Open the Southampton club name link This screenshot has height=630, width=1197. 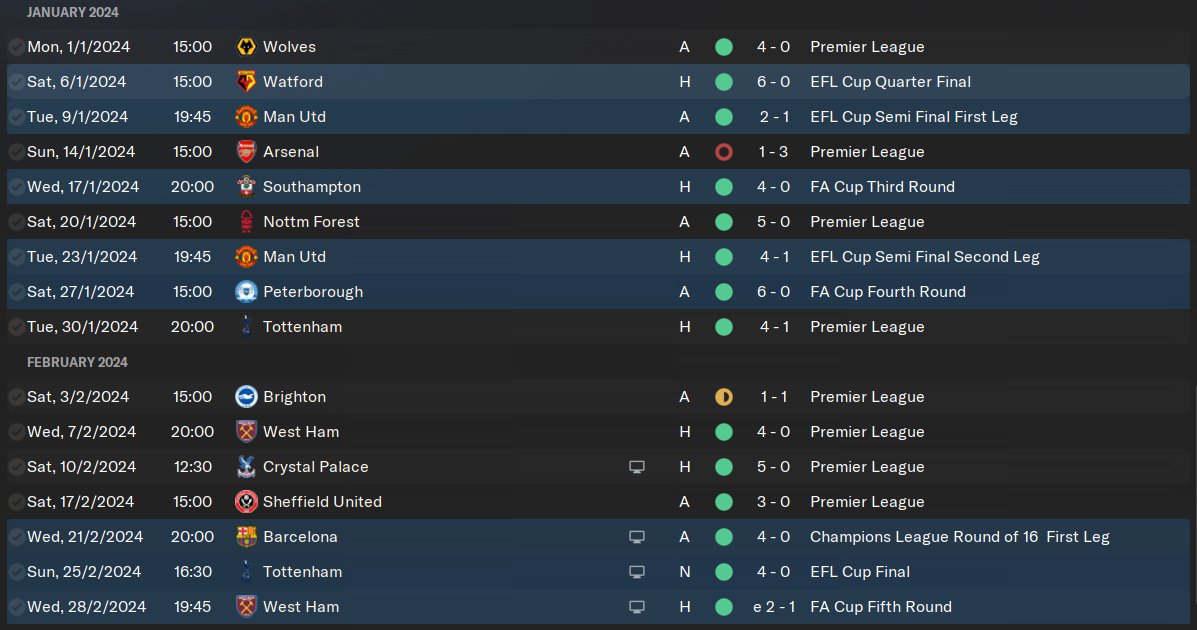point(312,187)
